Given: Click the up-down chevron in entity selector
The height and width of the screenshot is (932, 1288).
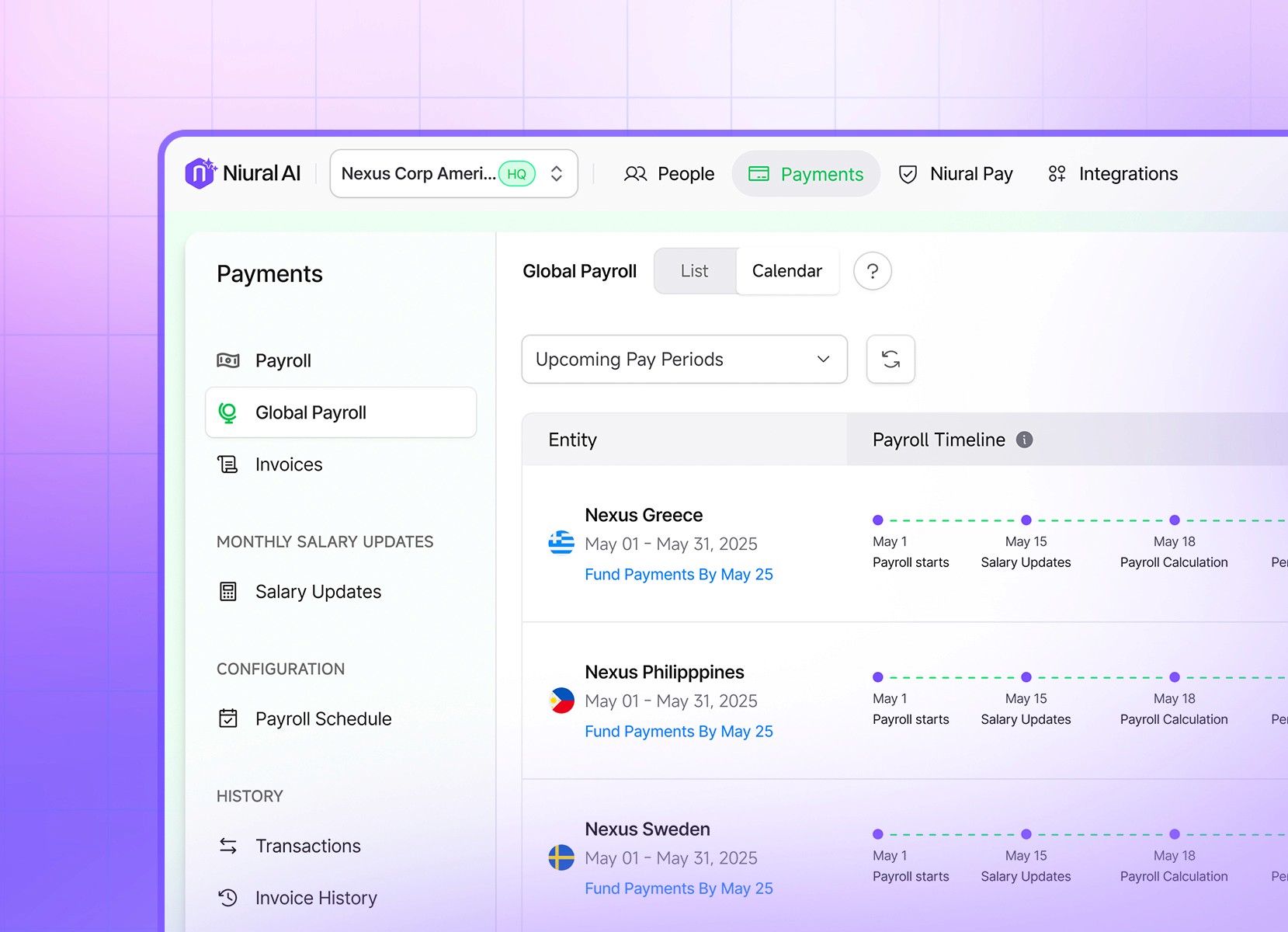Looking at the screenshot, I should pos(556,173).
